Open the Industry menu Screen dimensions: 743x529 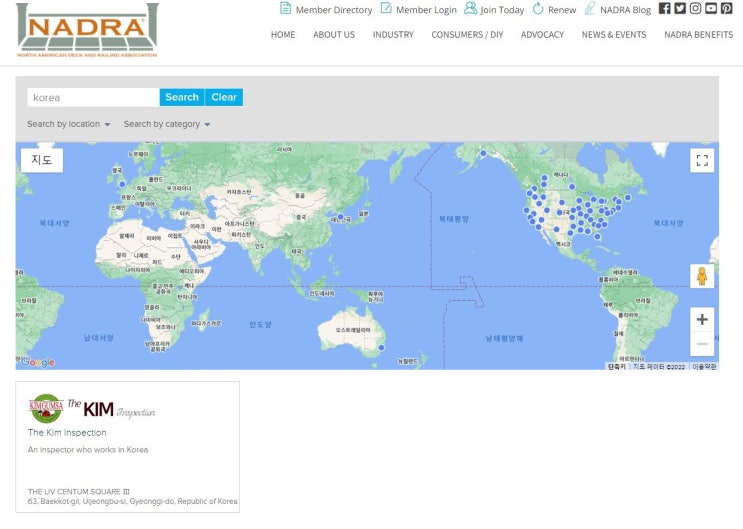tap(393, 35)
